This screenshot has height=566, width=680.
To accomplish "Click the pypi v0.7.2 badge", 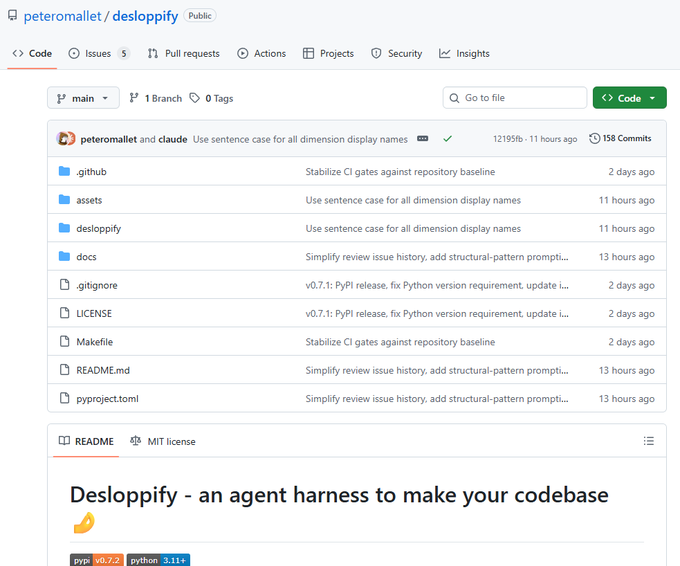I will pos(97,560).
